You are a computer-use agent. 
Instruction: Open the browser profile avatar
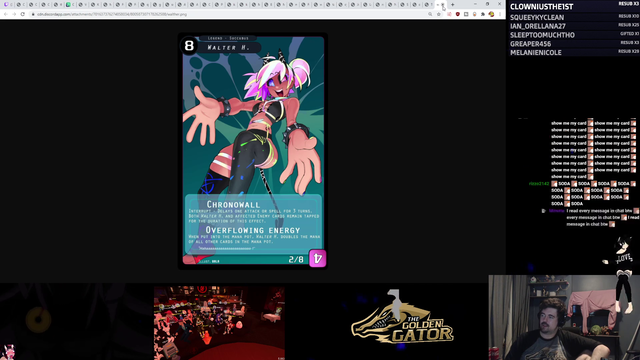tap(491, 14)
